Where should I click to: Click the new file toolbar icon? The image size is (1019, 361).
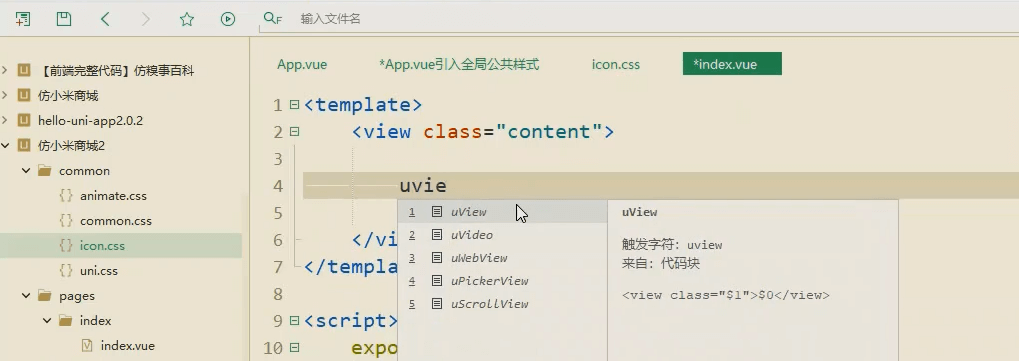pyautogui.click(x=23, y=19)
